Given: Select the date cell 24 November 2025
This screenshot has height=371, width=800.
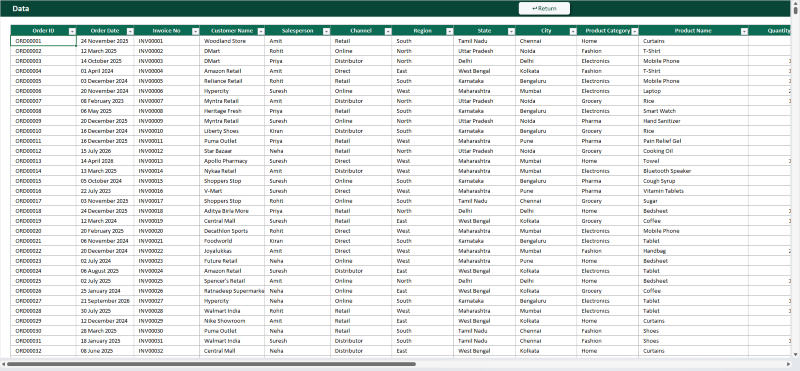Looking at the screenshot, I should (106, 41).
